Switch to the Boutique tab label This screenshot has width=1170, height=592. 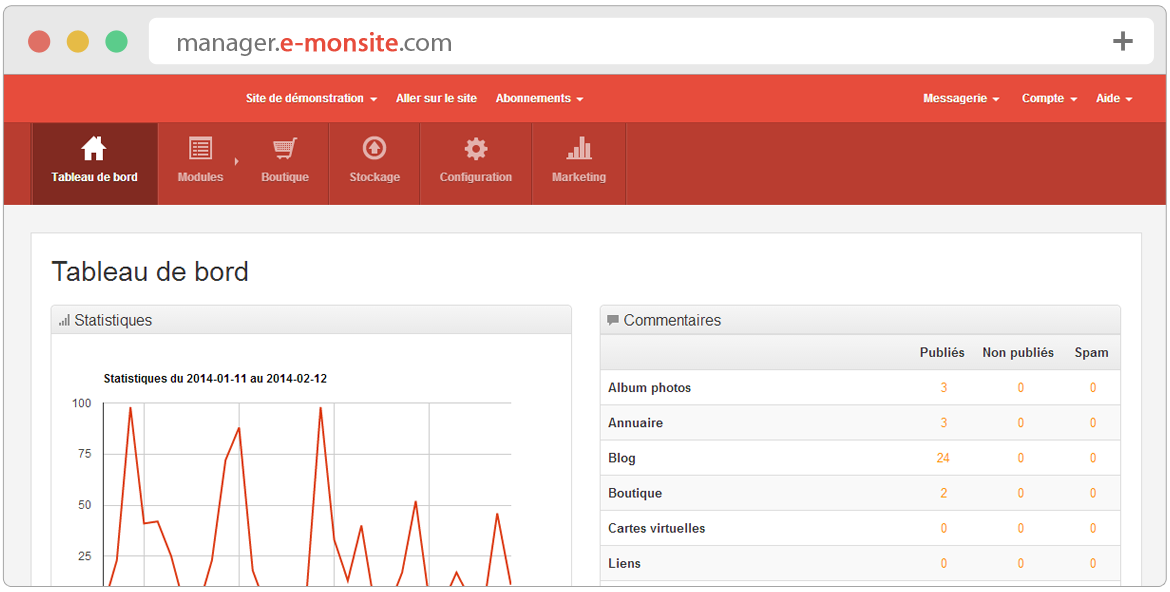285,178
